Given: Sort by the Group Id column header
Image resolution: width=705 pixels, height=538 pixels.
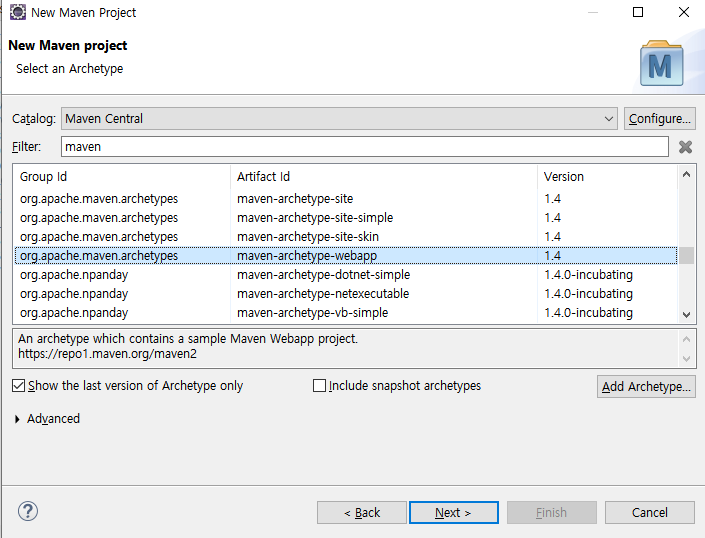Looking at the screenshot, I should tap(122, 177).
